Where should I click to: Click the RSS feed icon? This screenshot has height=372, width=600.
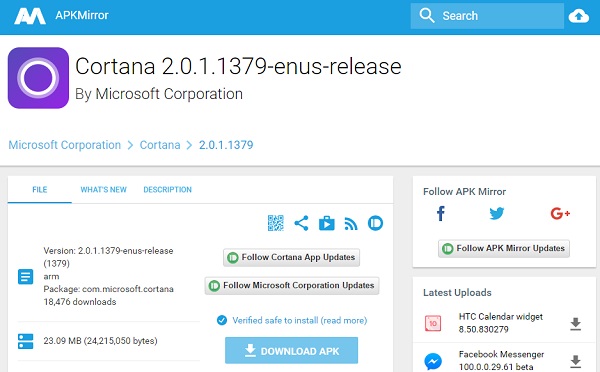(x=351, y=224)
